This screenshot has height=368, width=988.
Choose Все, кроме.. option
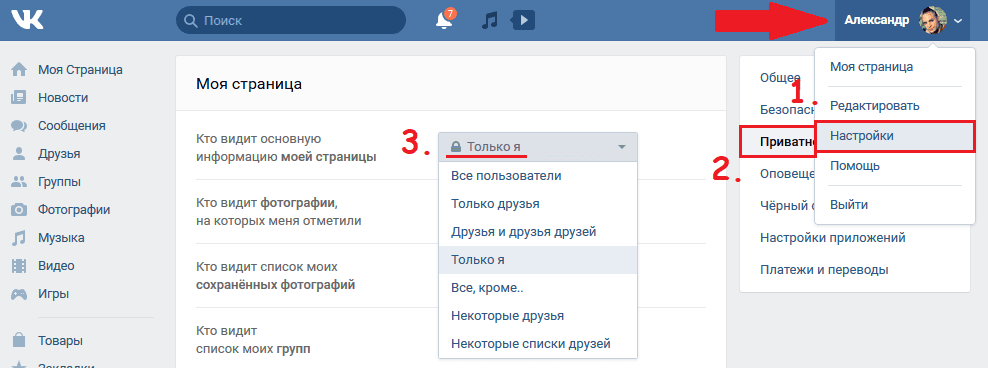(537, 288)
